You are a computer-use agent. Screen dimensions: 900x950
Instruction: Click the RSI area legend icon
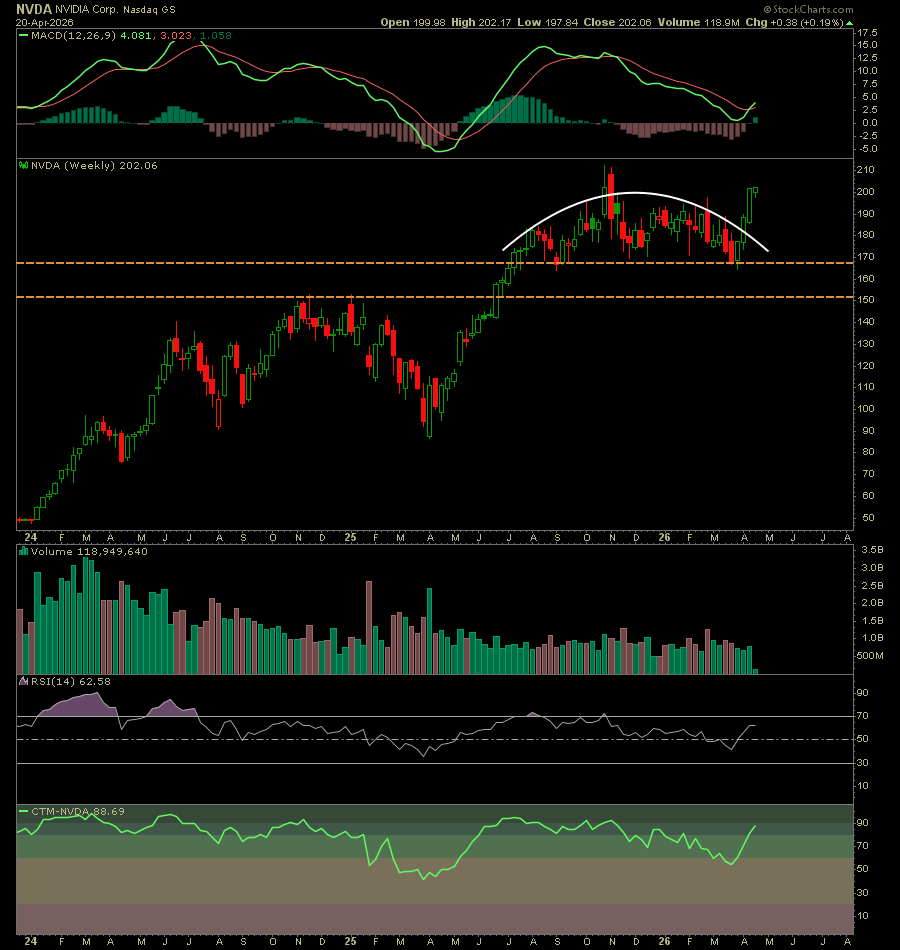(x=24, y=681)
